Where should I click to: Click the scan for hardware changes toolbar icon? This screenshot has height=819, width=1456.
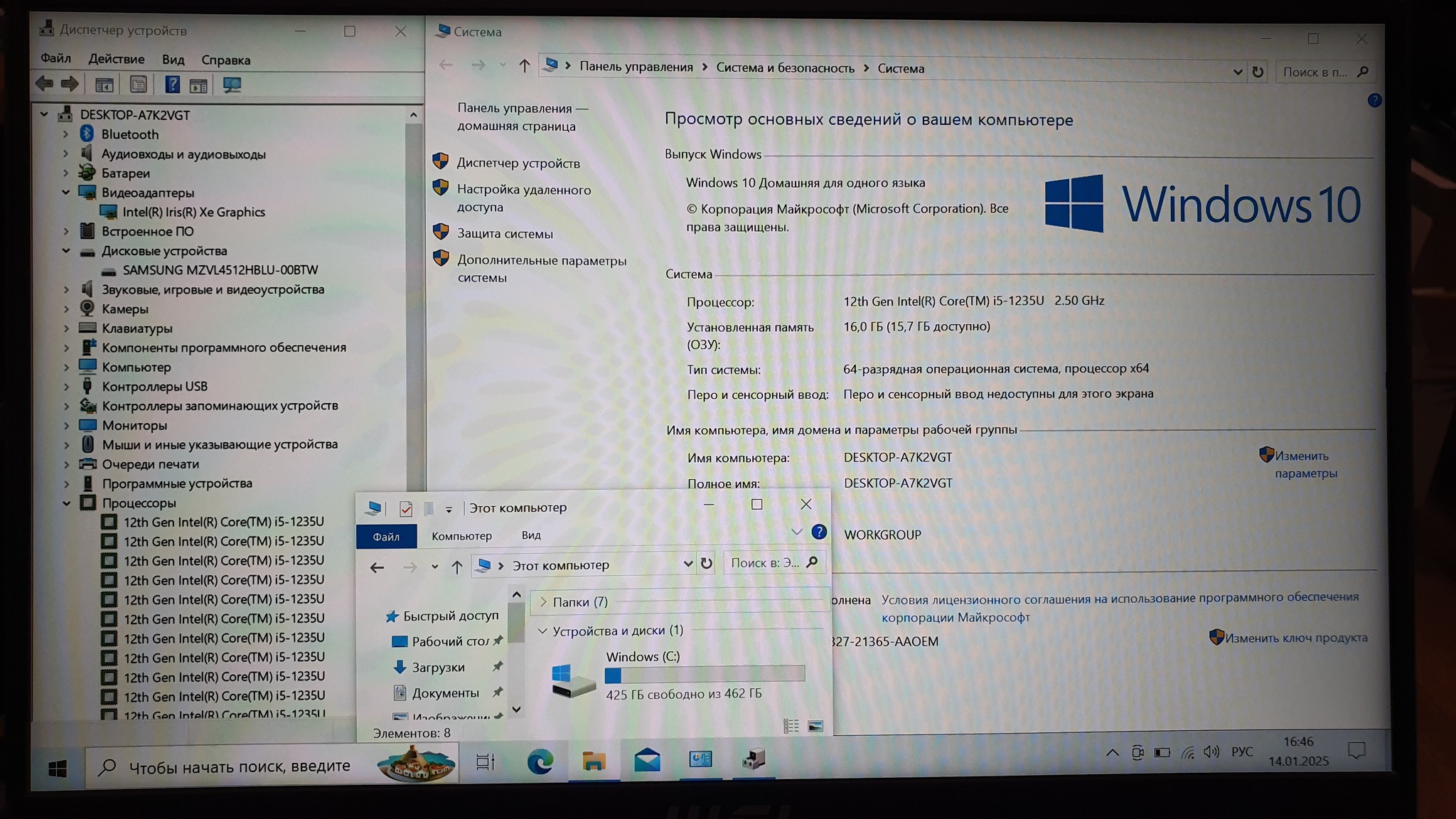[232, 85]
